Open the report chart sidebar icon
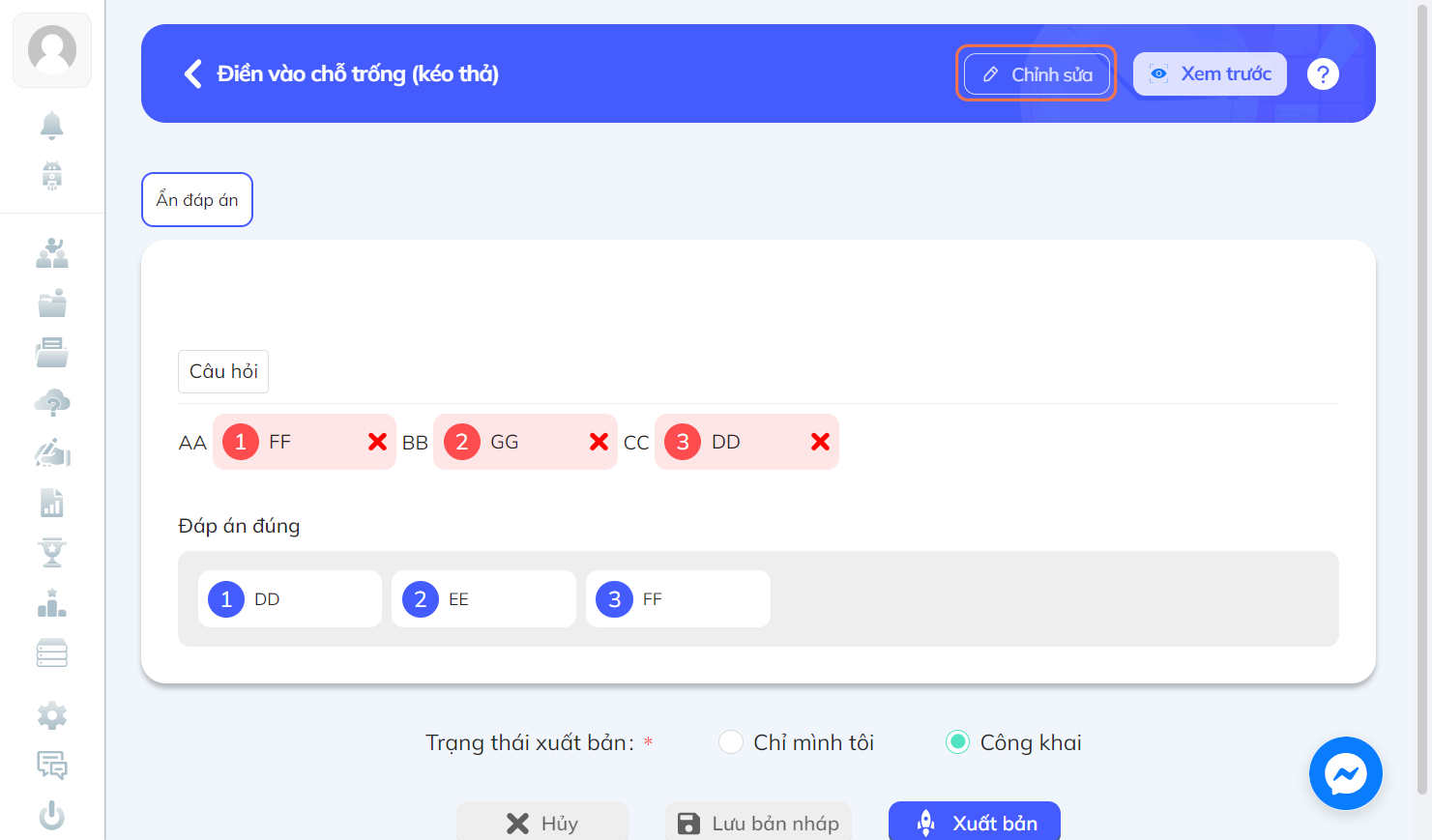1432x840 pixels. [x=52, y=503]
